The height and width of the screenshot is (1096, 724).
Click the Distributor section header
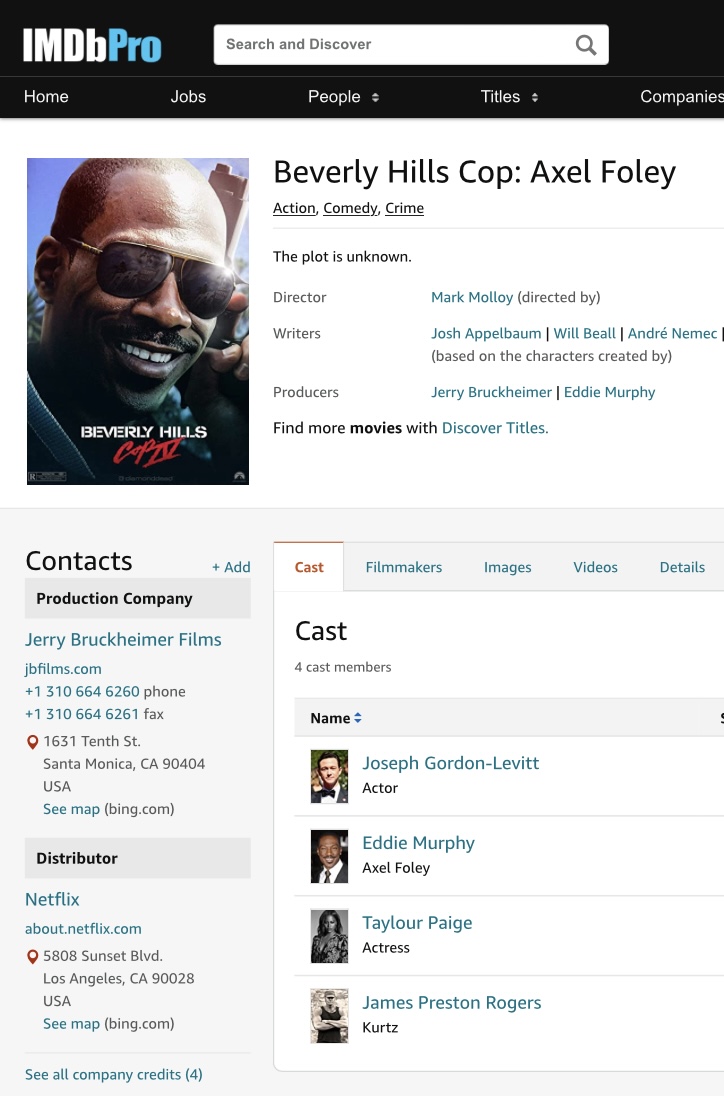coord(138,858)
